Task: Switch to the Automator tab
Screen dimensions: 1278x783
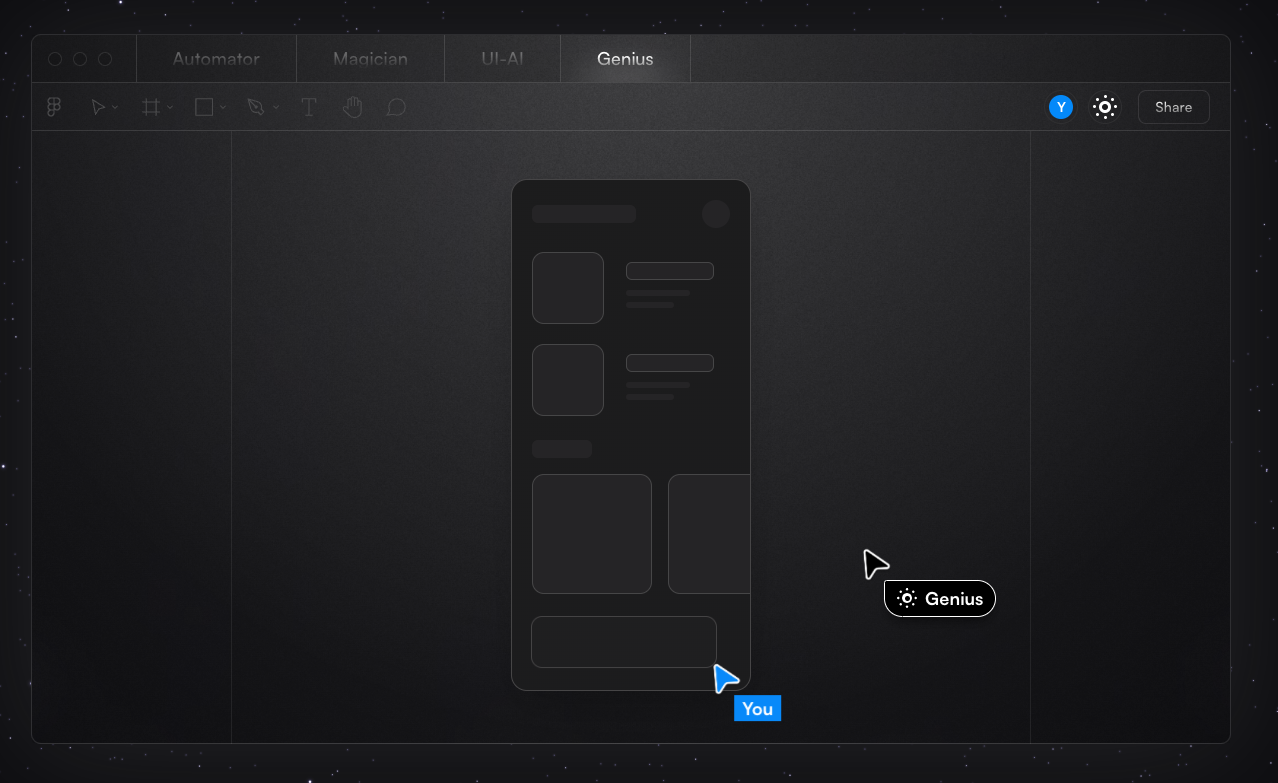Action: (216, 59)
